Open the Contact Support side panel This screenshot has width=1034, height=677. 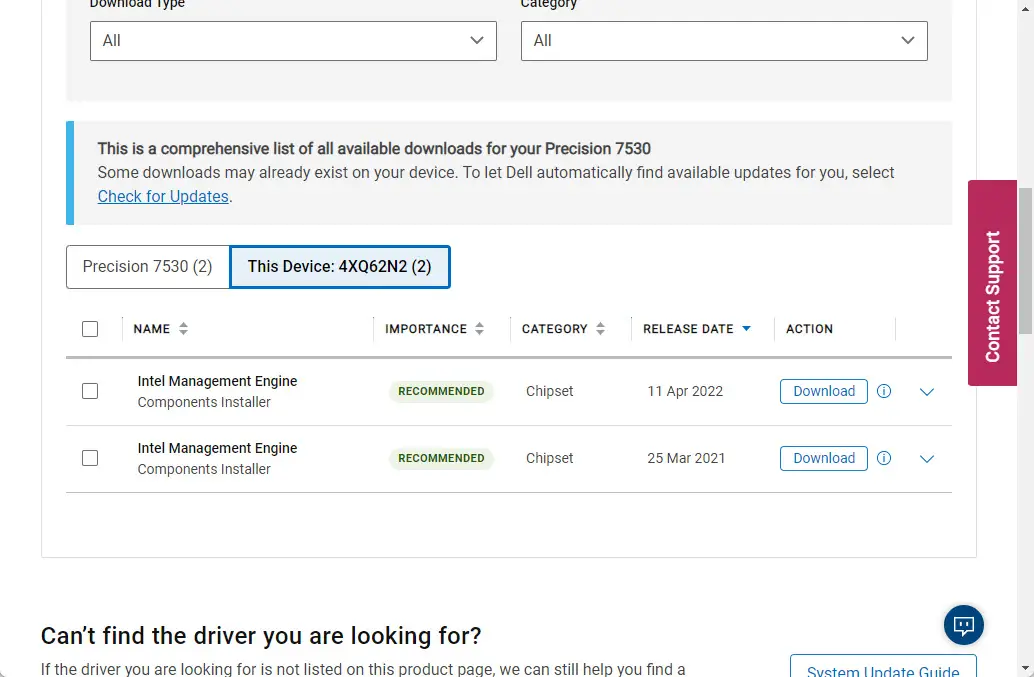pos(991,284)
